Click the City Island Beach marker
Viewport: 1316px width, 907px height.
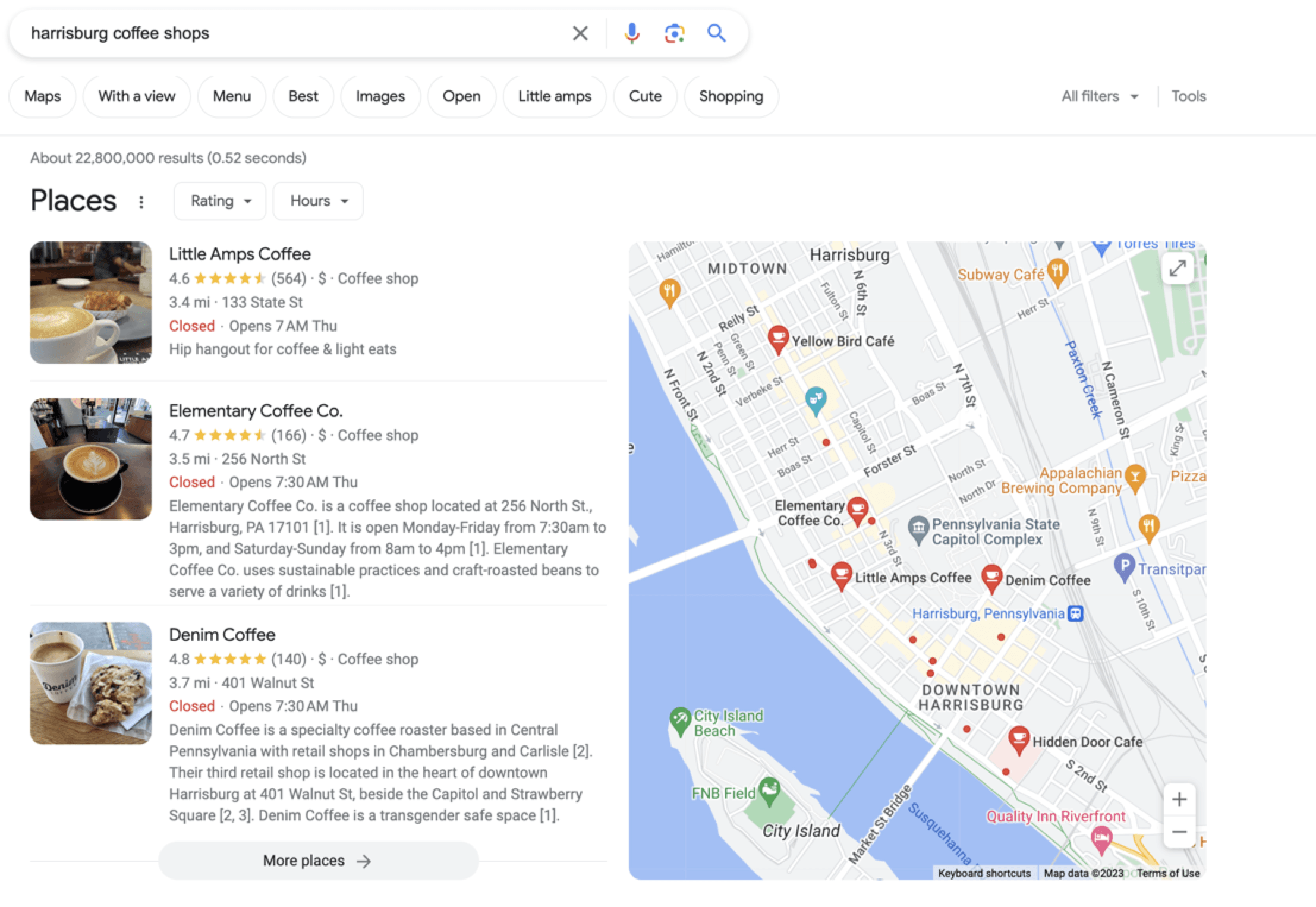click(680, 721)
